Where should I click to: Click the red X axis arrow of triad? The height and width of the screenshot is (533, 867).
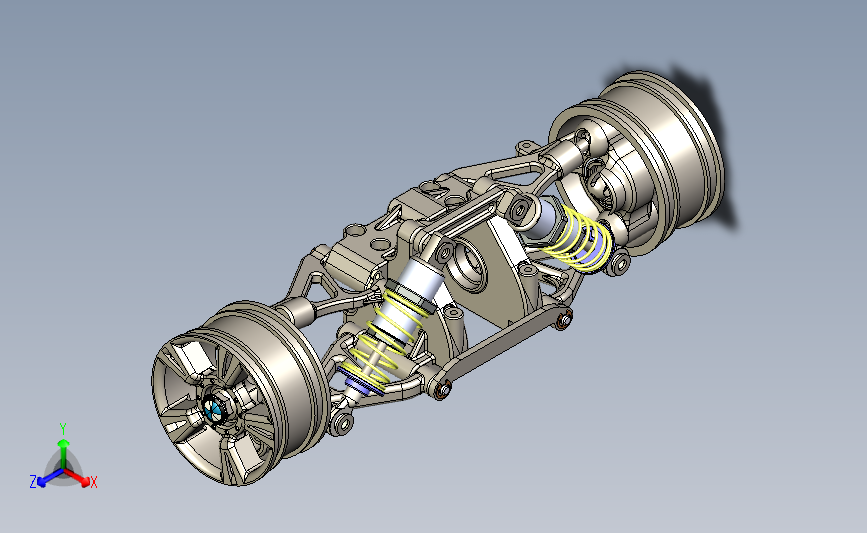76,478
